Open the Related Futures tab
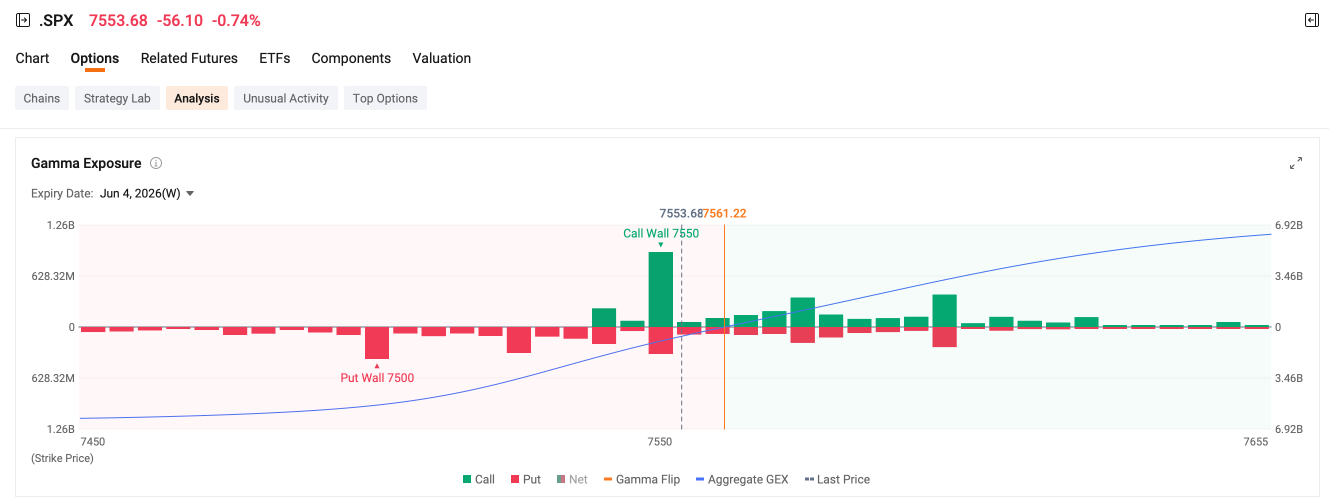1329x501 pixels. (x=189, y=58)
